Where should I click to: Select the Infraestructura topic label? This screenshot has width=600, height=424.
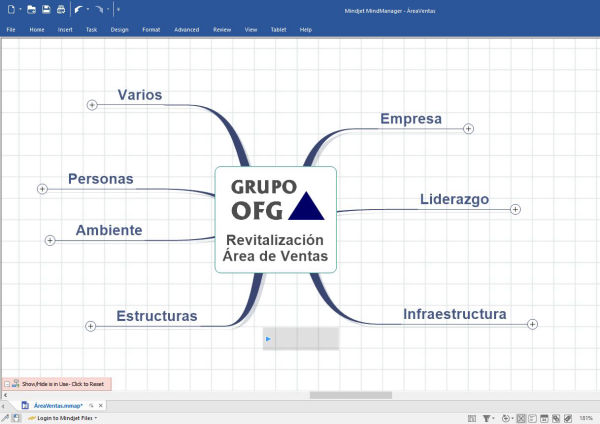click(455, 314)
